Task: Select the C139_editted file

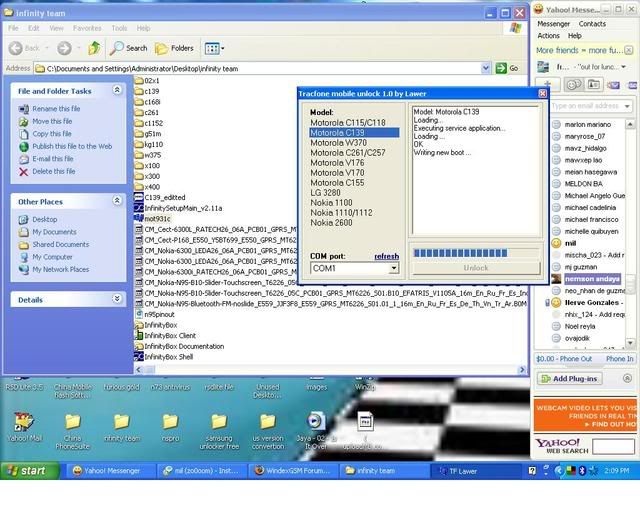Action: (x=160, y=197)
